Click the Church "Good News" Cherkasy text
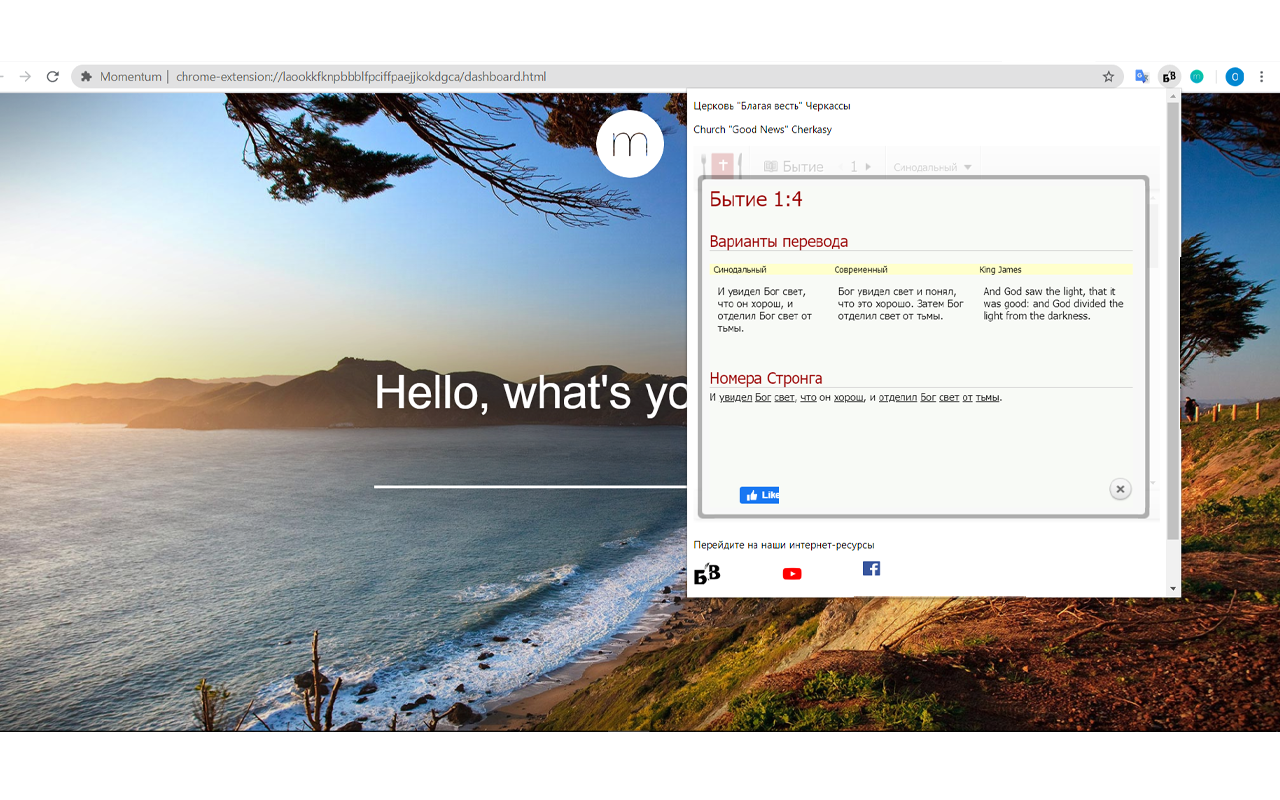Screen dimensions: 1280x800 point(762,129)
